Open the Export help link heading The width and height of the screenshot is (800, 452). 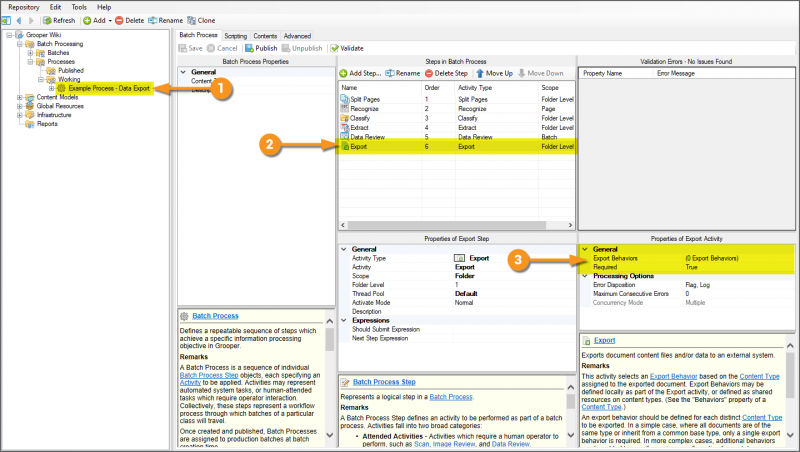[x=605, y=340]
